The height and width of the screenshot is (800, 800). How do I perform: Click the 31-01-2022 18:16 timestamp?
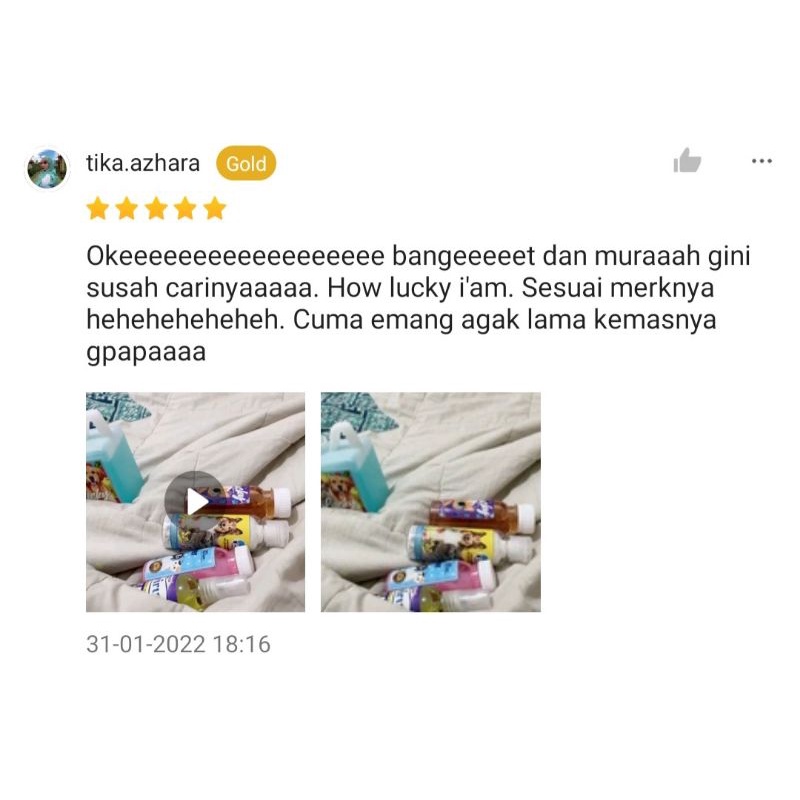pyautogui.click(x=178, y=644)
